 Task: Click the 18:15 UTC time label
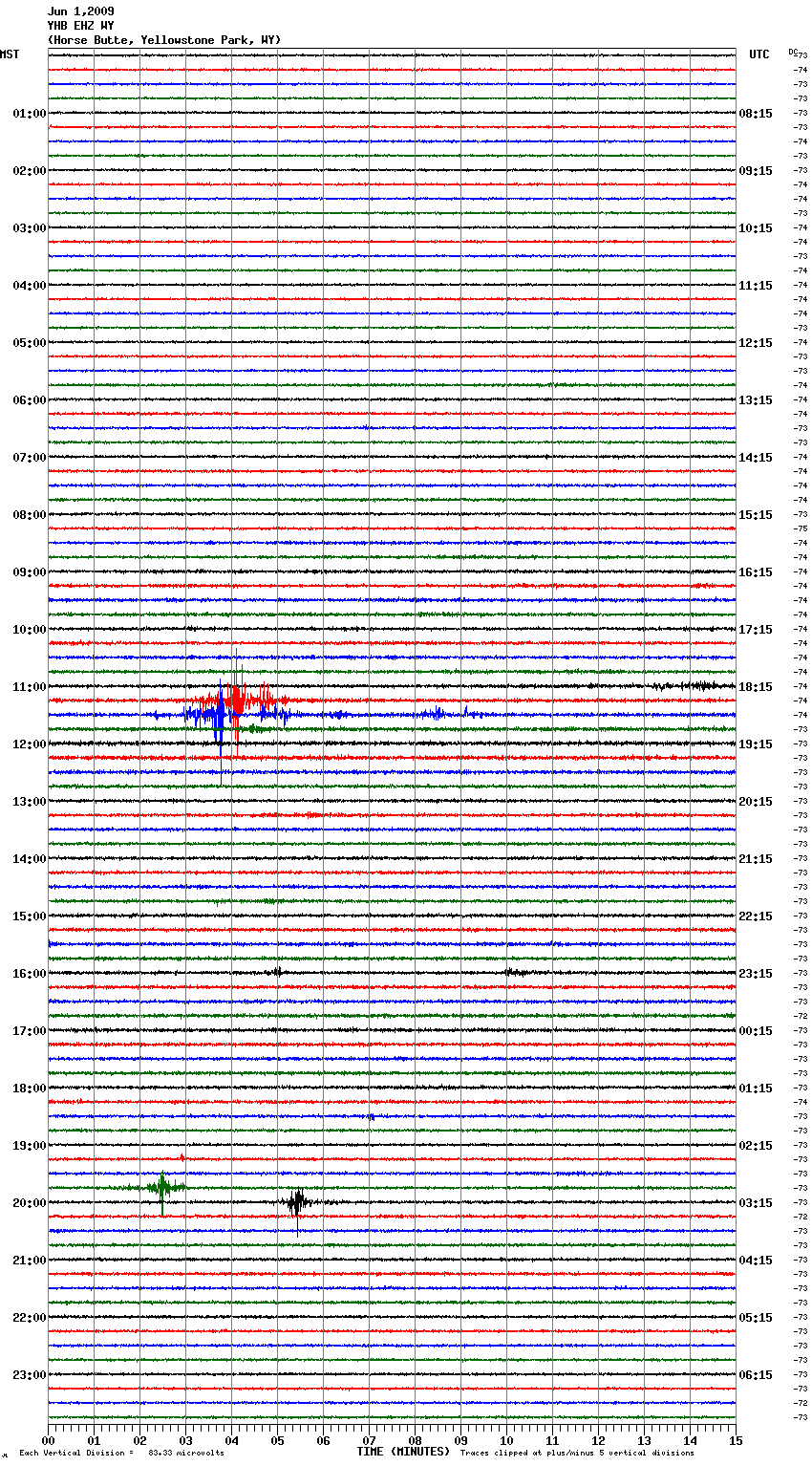click(756, 687)
